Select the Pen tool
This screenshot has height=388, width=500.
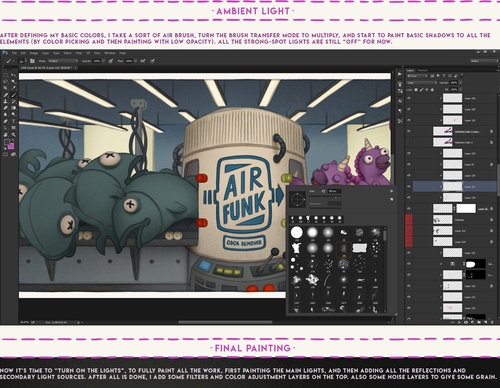[6, 121]
